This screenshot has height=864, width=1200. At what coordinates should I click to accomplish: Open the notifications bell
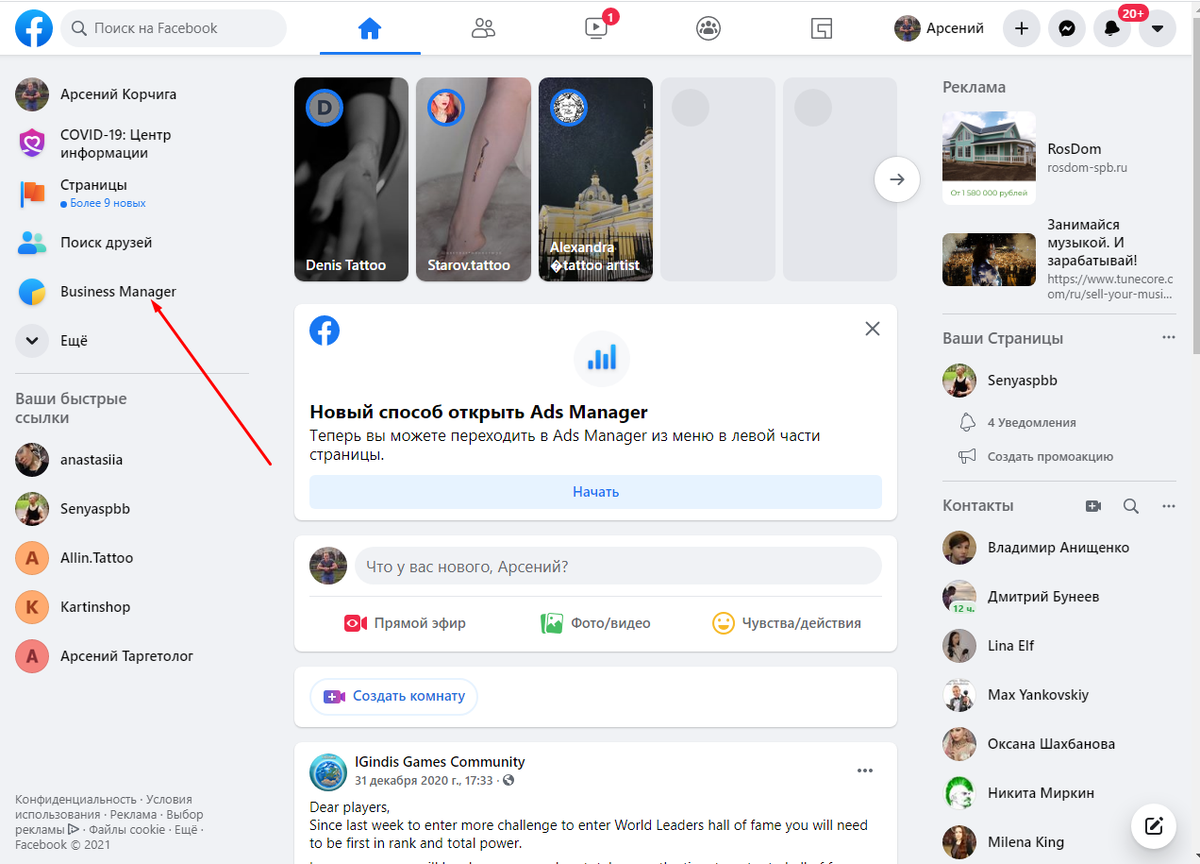[1112, 29]
